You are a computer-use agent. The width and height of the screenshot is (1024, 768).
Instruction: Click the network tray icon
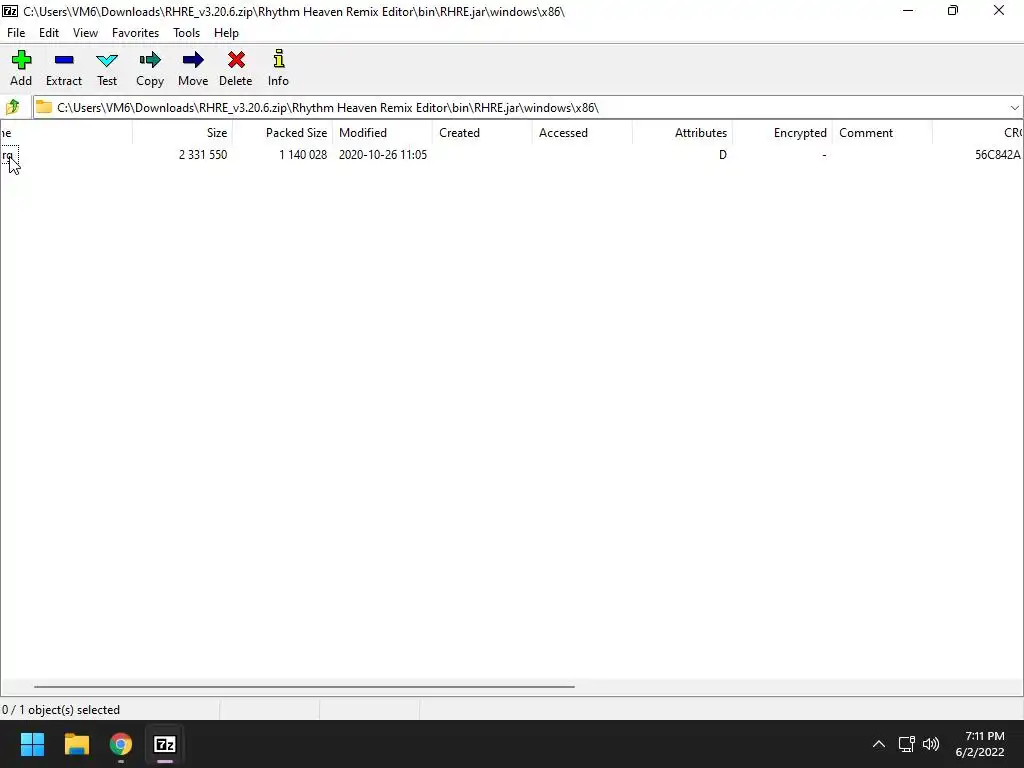[906, 744]
